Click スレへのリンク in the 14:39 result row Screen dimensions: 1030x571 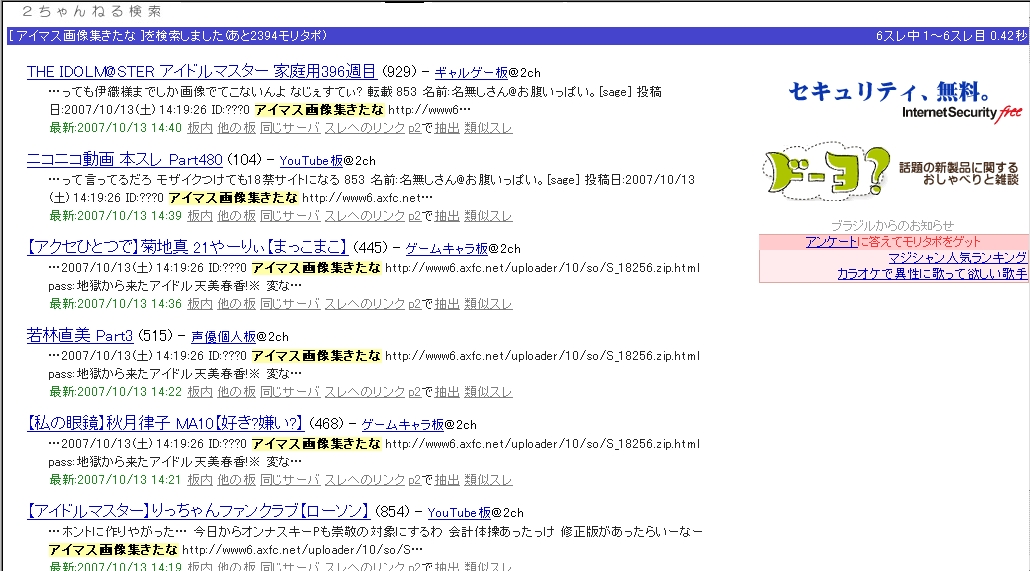(365, 216)
